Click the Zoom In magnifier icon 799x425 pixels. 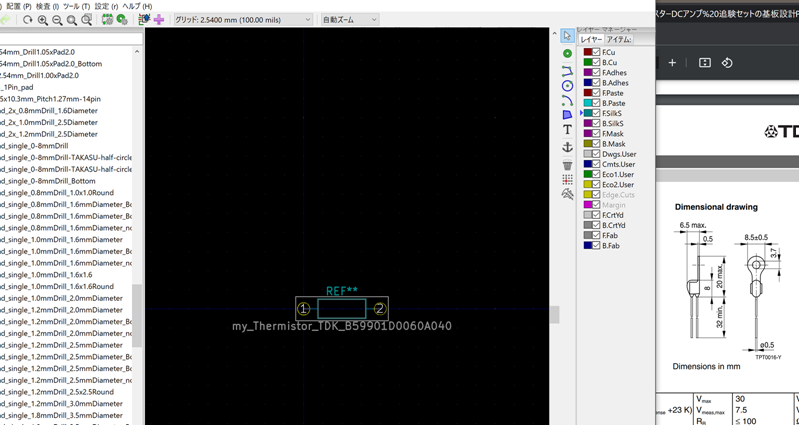[x=43, y=20]
